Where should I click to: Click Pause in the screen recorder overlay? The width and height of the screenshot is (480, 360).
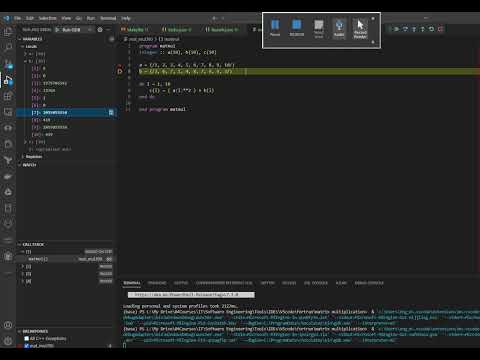tap(275, 28)
